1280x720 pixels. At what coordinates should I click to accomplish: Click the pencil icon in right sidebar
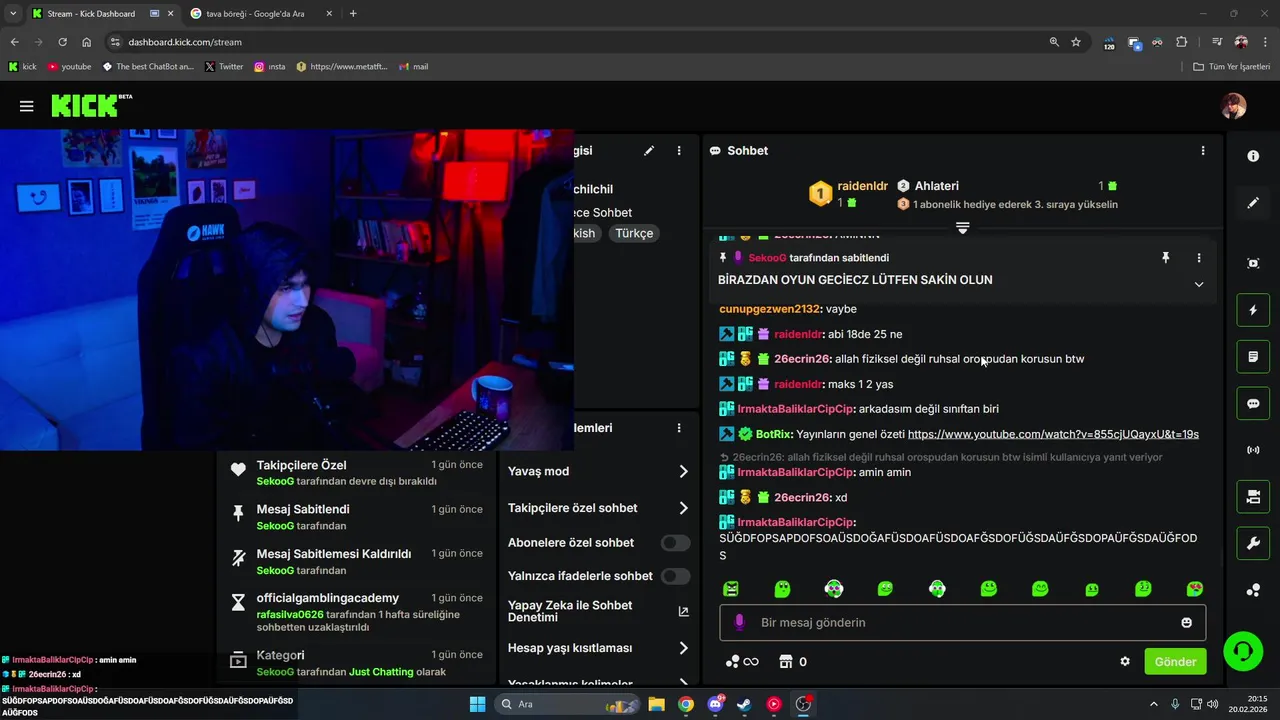tap(1253, 203)
